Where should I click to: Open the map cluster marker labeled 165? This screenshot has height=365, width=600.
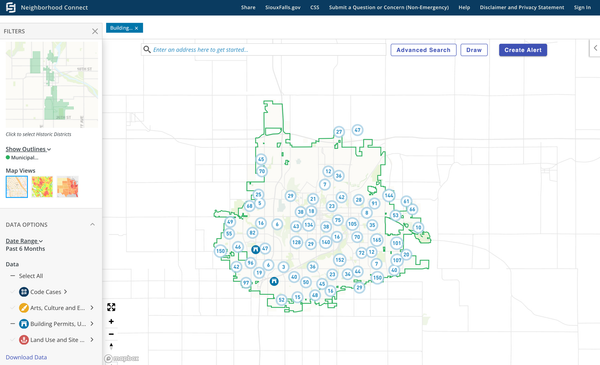(377, 240)
